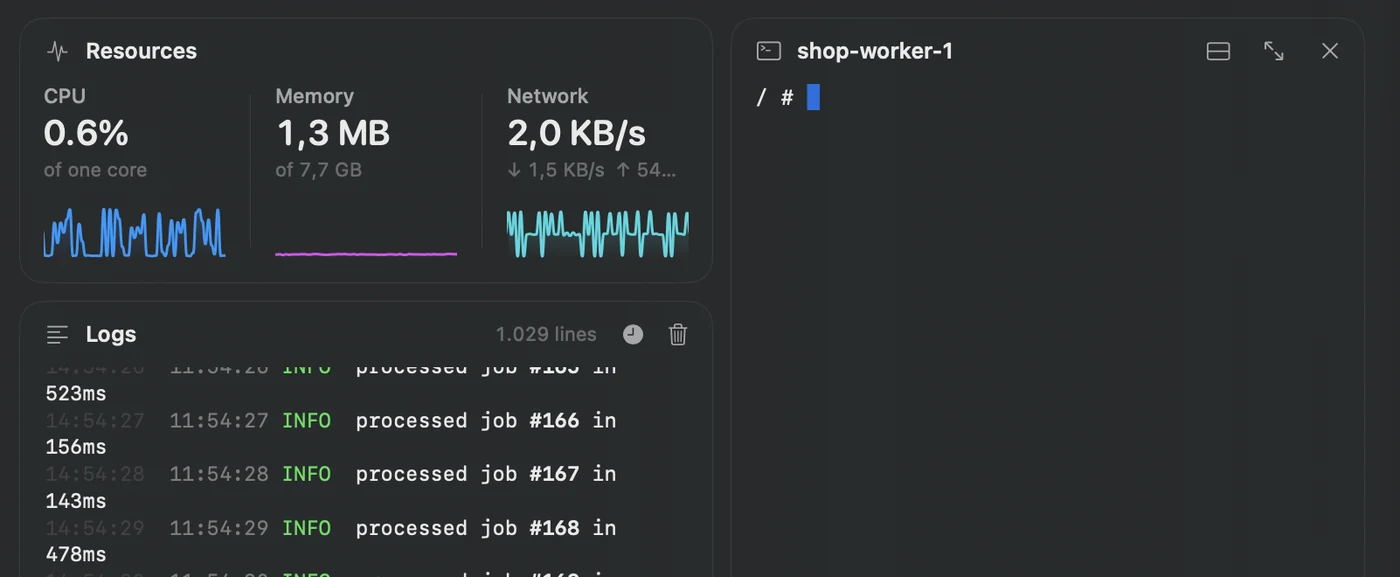
Task: Click the Network traffic graph
Action: [597, 232]
